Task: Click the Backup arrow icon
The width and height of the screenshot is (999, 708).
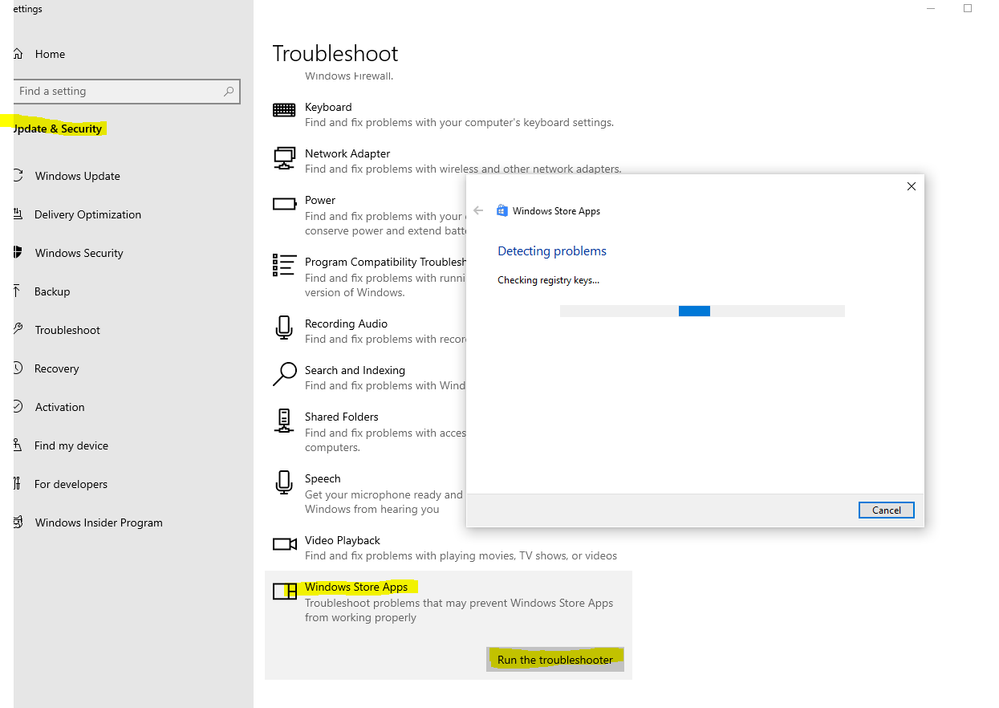Action: coord(17,291)
